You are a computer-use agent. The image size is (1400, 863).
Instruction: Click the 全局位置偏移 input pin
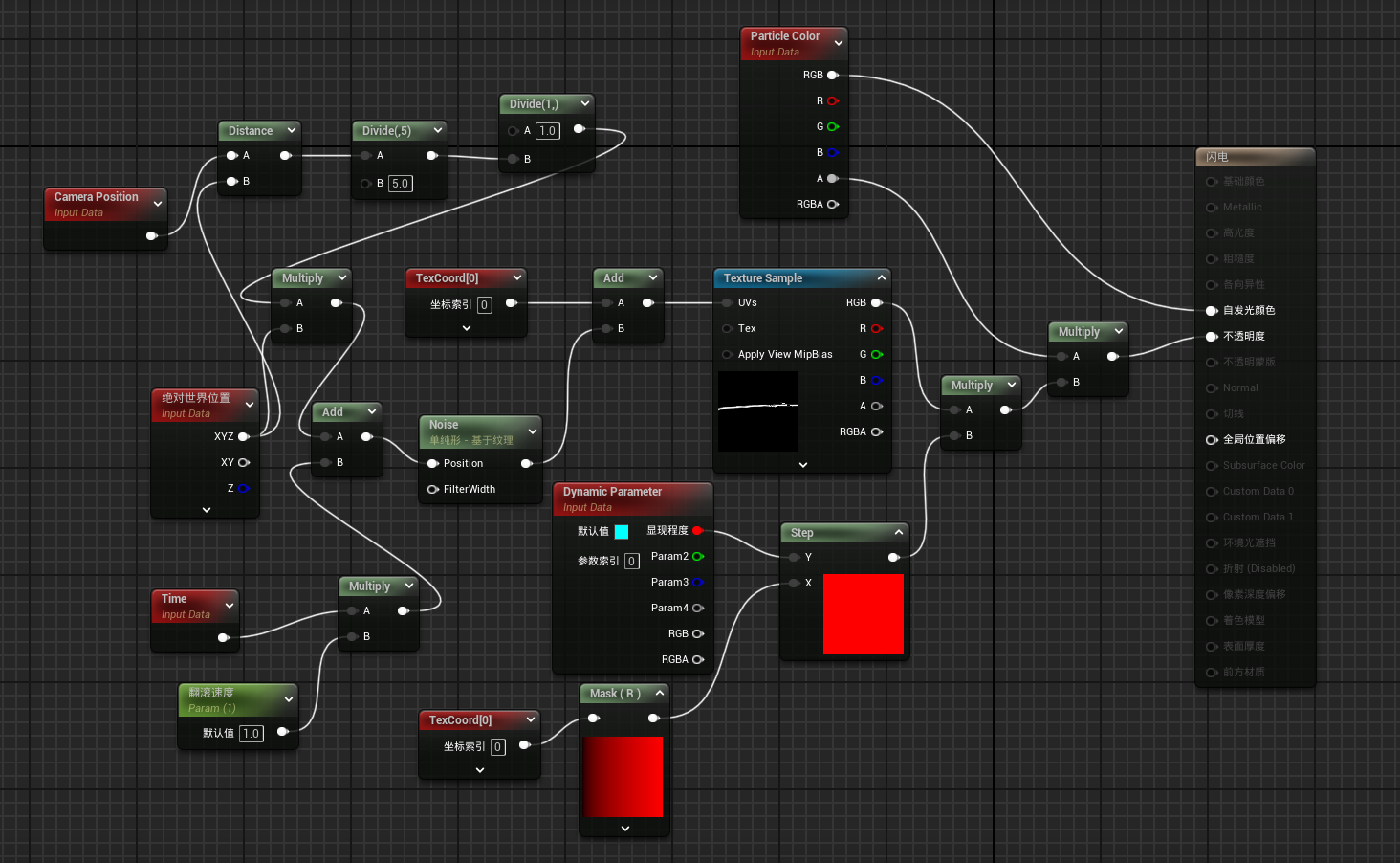tap(1212, 439)
